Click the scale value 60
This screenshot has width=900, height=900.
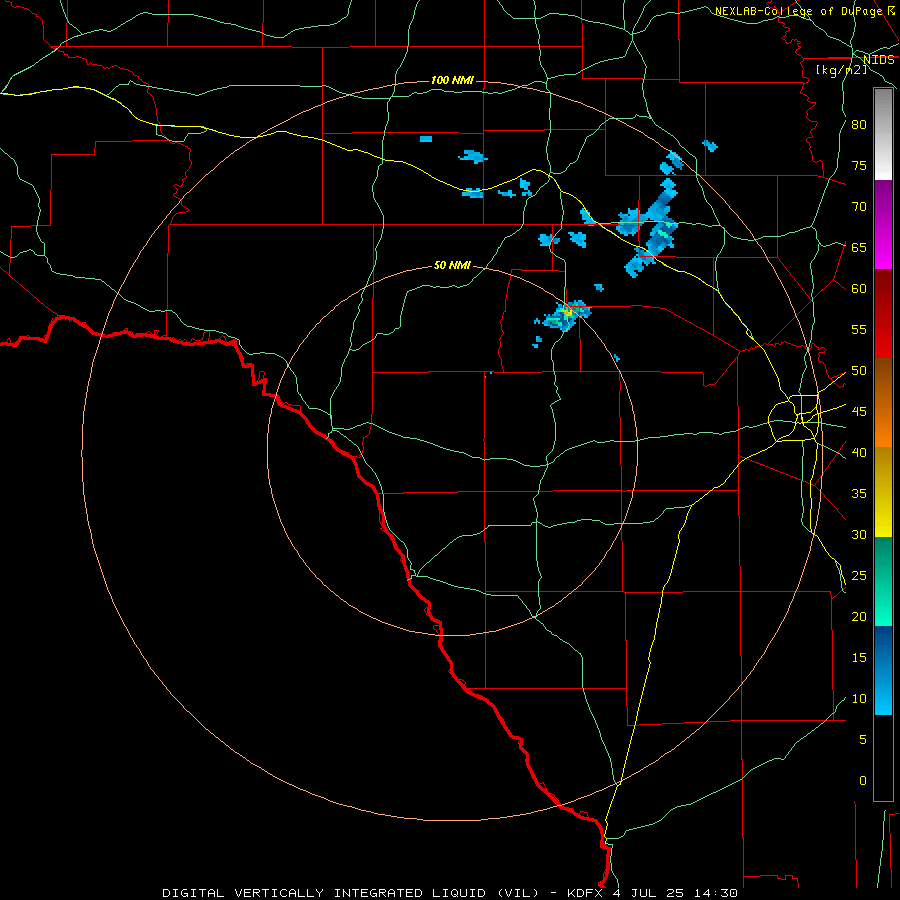click(859, 289)
